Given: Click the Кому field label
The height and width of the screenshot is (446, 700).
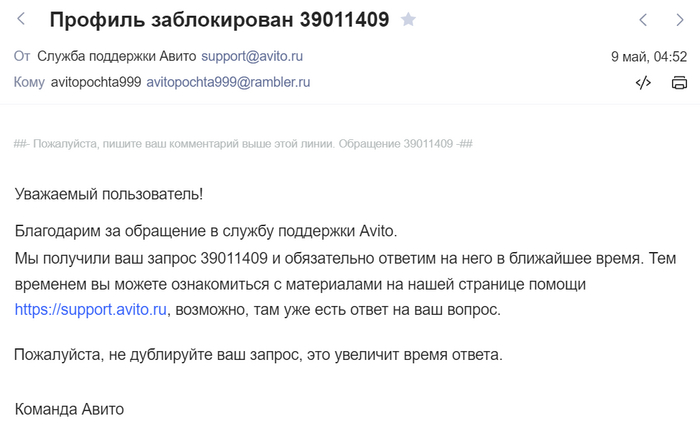Looking at the screenshot, I should point(29,82).
